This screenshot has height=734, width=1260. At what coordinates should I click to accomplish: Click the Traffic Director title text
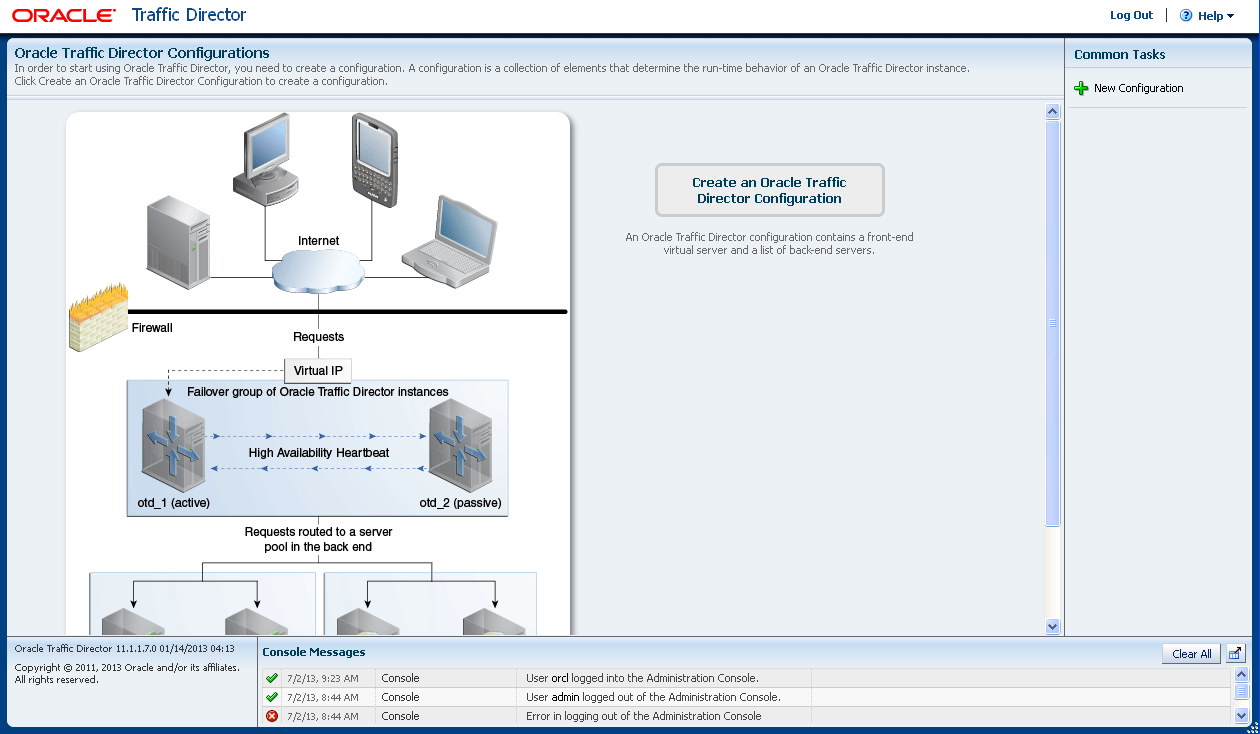coord(189,15)
